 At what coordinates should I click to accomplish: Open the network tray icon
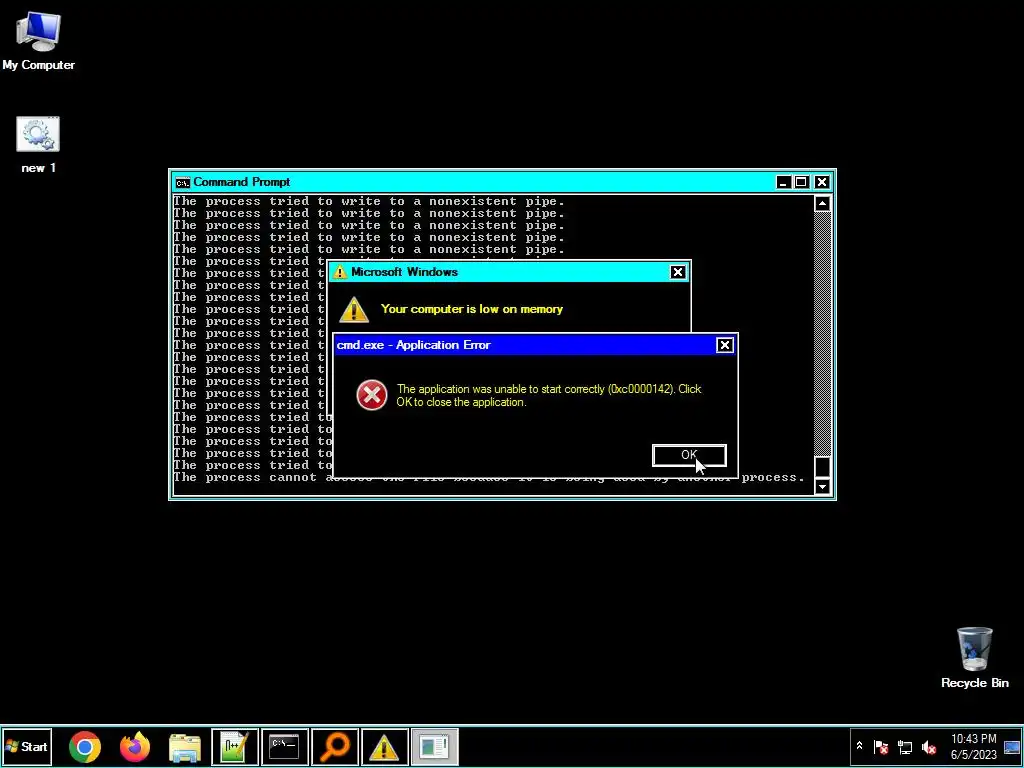click(x=905, y=746)
